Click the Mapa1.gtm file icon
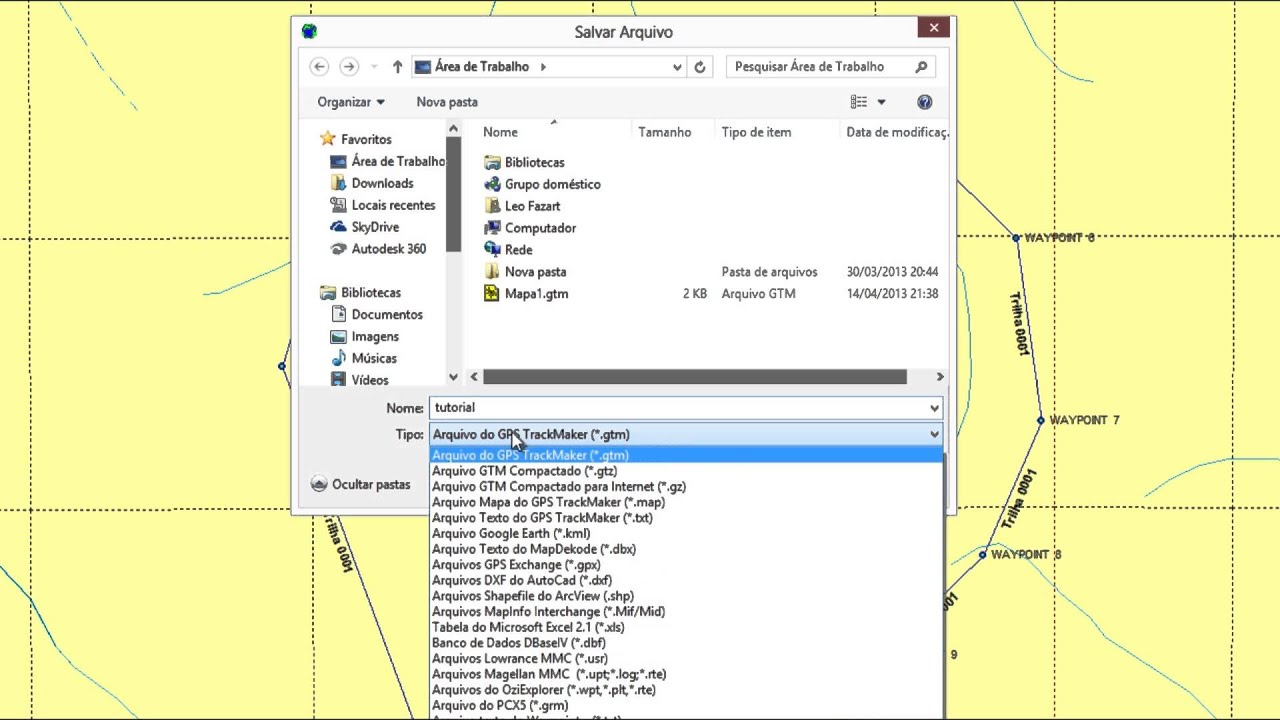Viewport: 1280px width, 720px height. [492, 294]
